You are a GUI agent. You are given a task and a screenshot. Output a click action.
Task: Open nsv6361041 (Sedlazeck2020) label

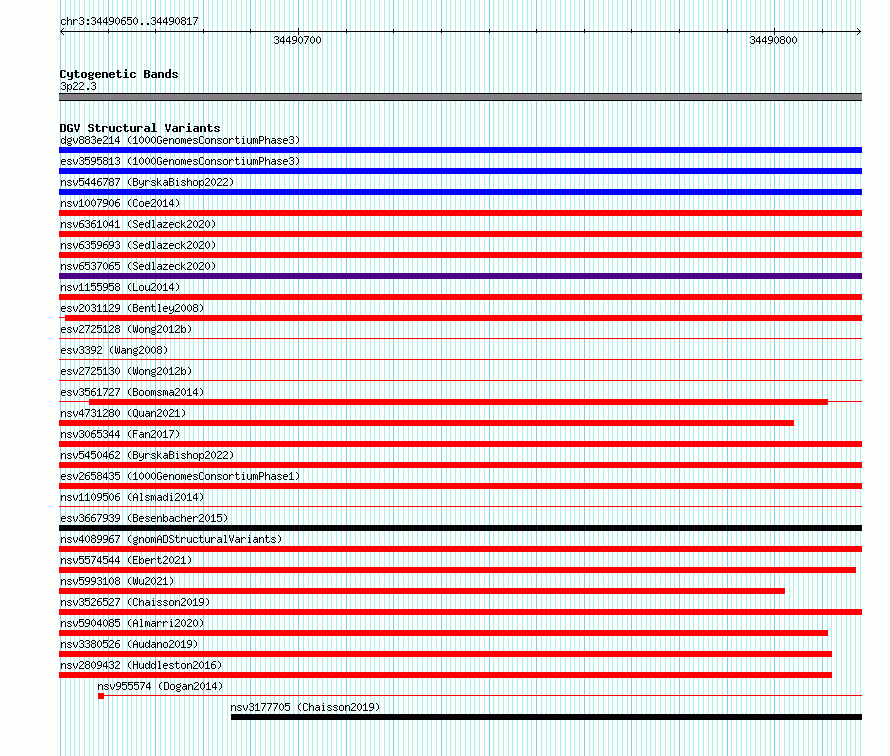coord(138,224)
